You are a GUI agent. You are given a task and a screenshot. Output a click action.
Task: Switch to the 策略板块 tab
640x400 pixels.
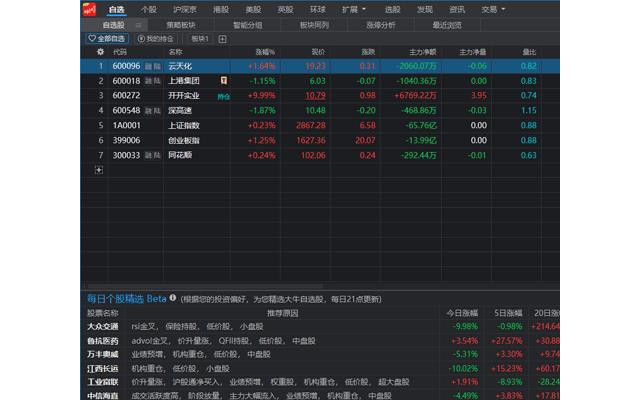(x=181, y=25)
